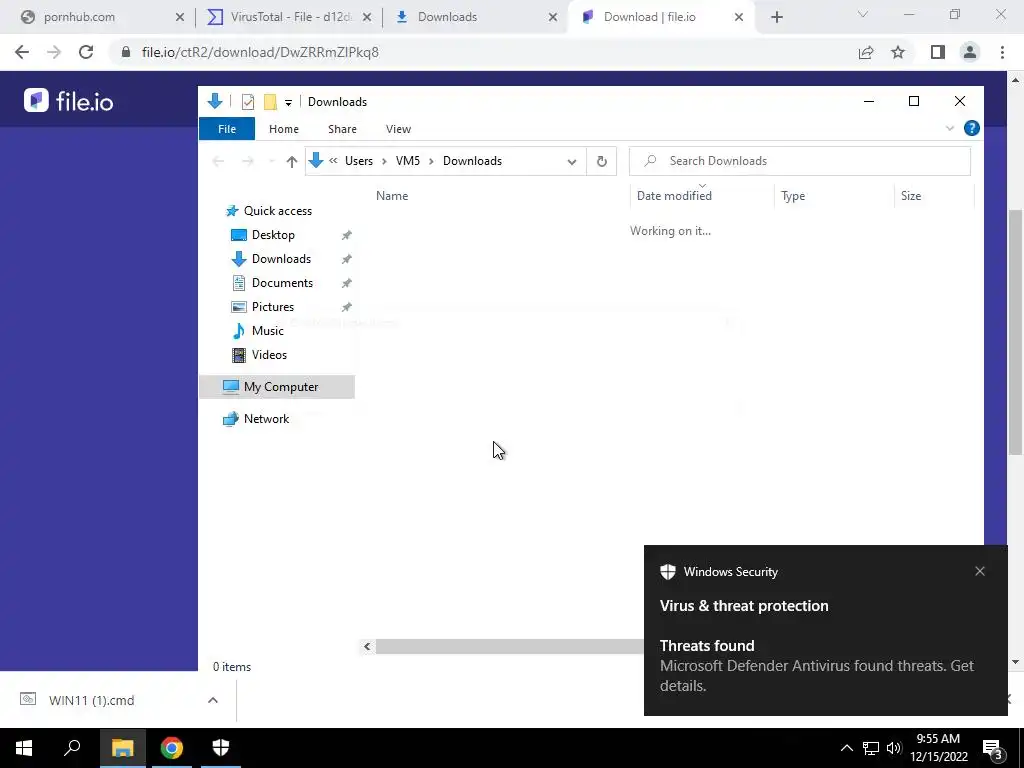The image size is (1024, 768).
Task: Open Chrome side panel icon
Action: (x=938, y=52)
